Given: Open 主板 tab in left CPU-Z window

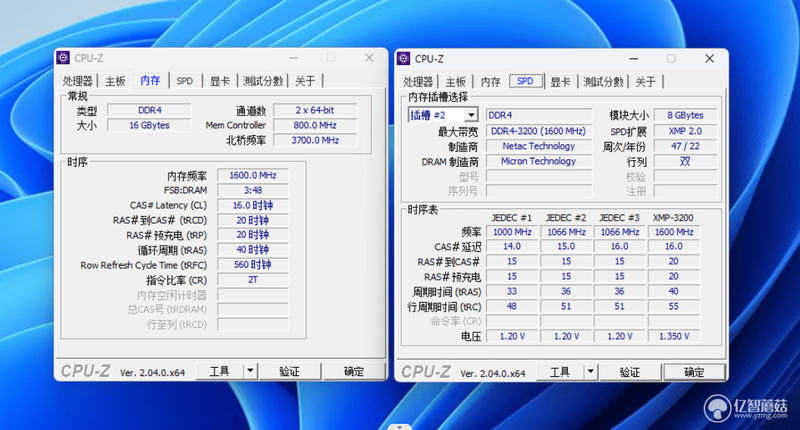Looking at the screenshot, I should 115,81.
